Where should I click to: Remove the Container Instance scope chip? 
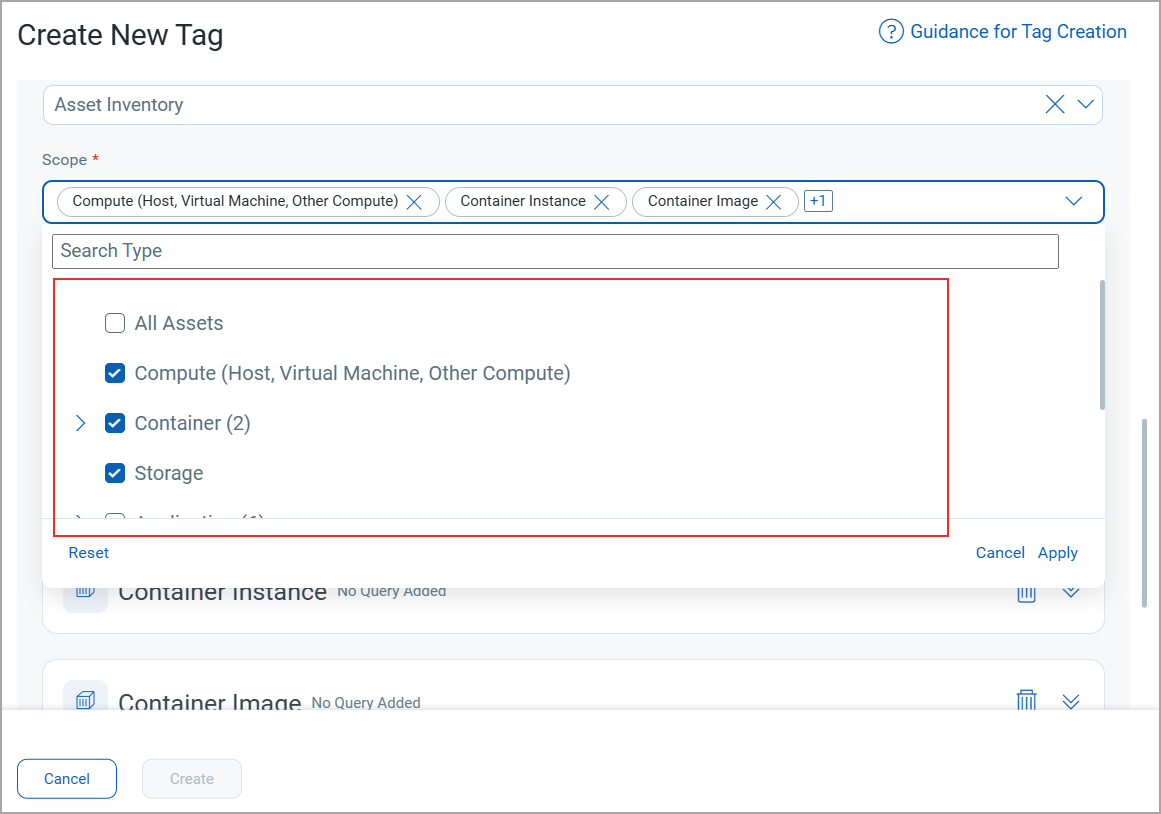tap(601, 202)
